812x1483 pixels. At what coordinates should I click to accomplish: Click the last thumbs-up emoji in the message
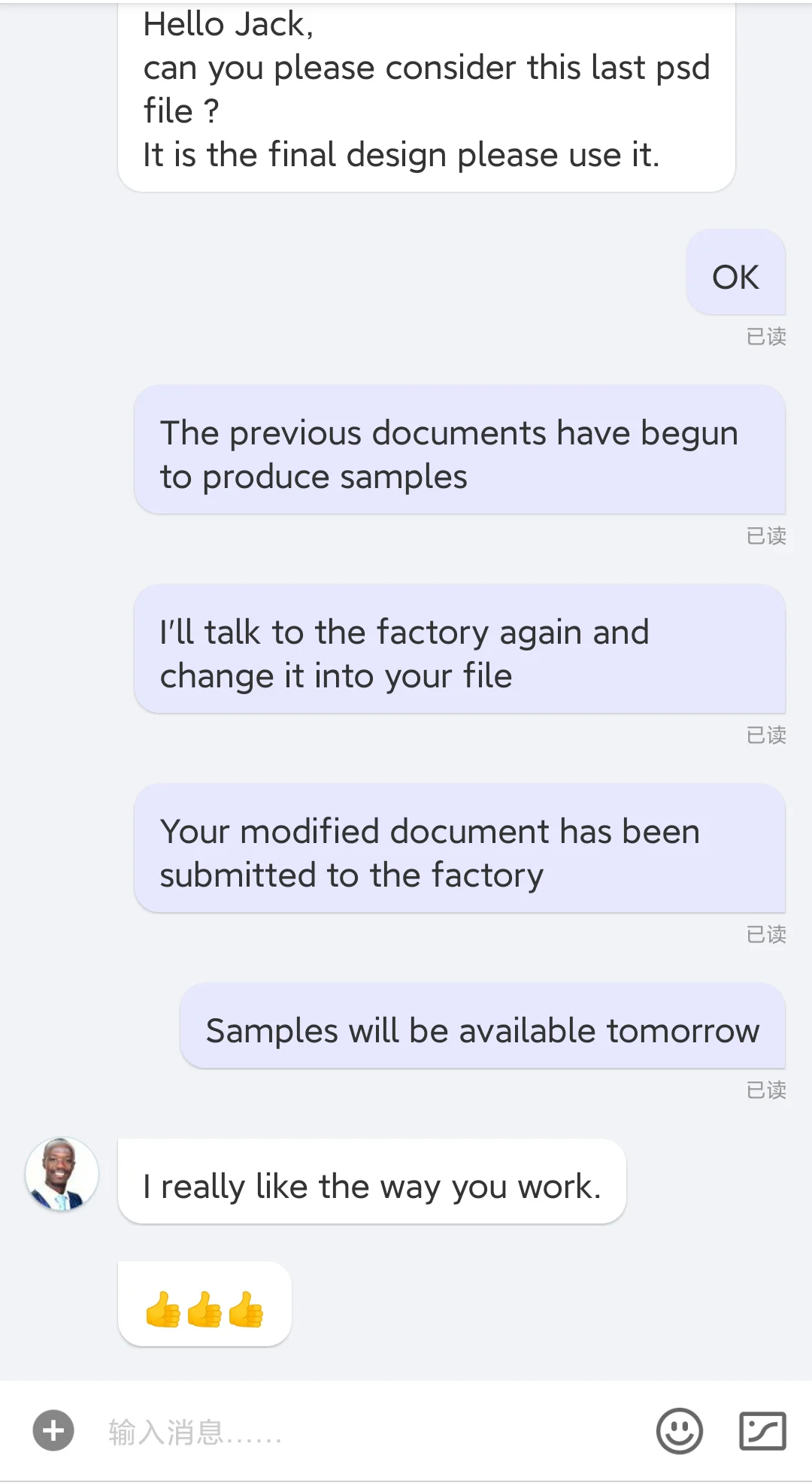coord(246,1309)
